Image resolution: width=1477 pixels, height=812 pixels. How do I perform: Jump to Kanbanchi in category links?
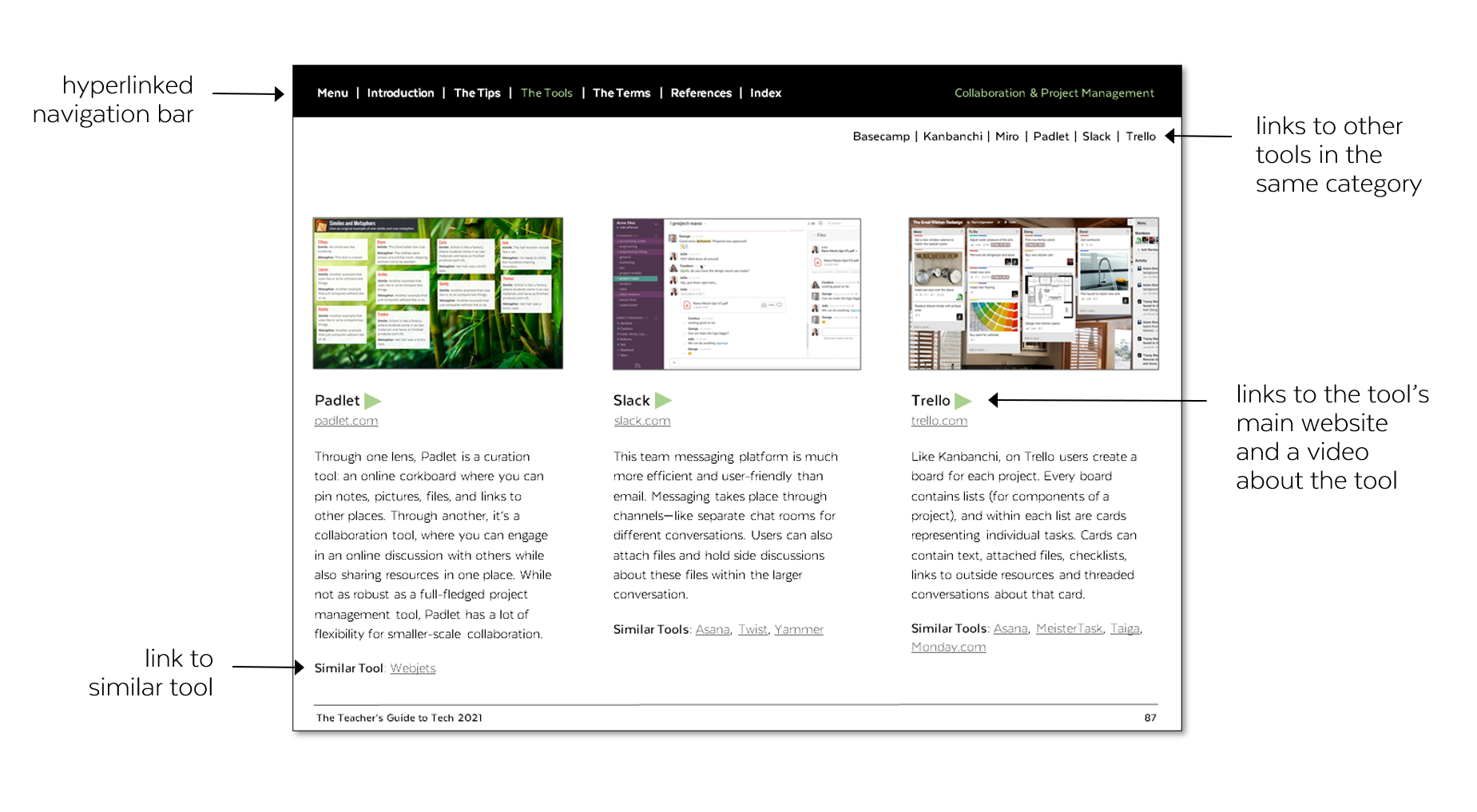[952, 137]
